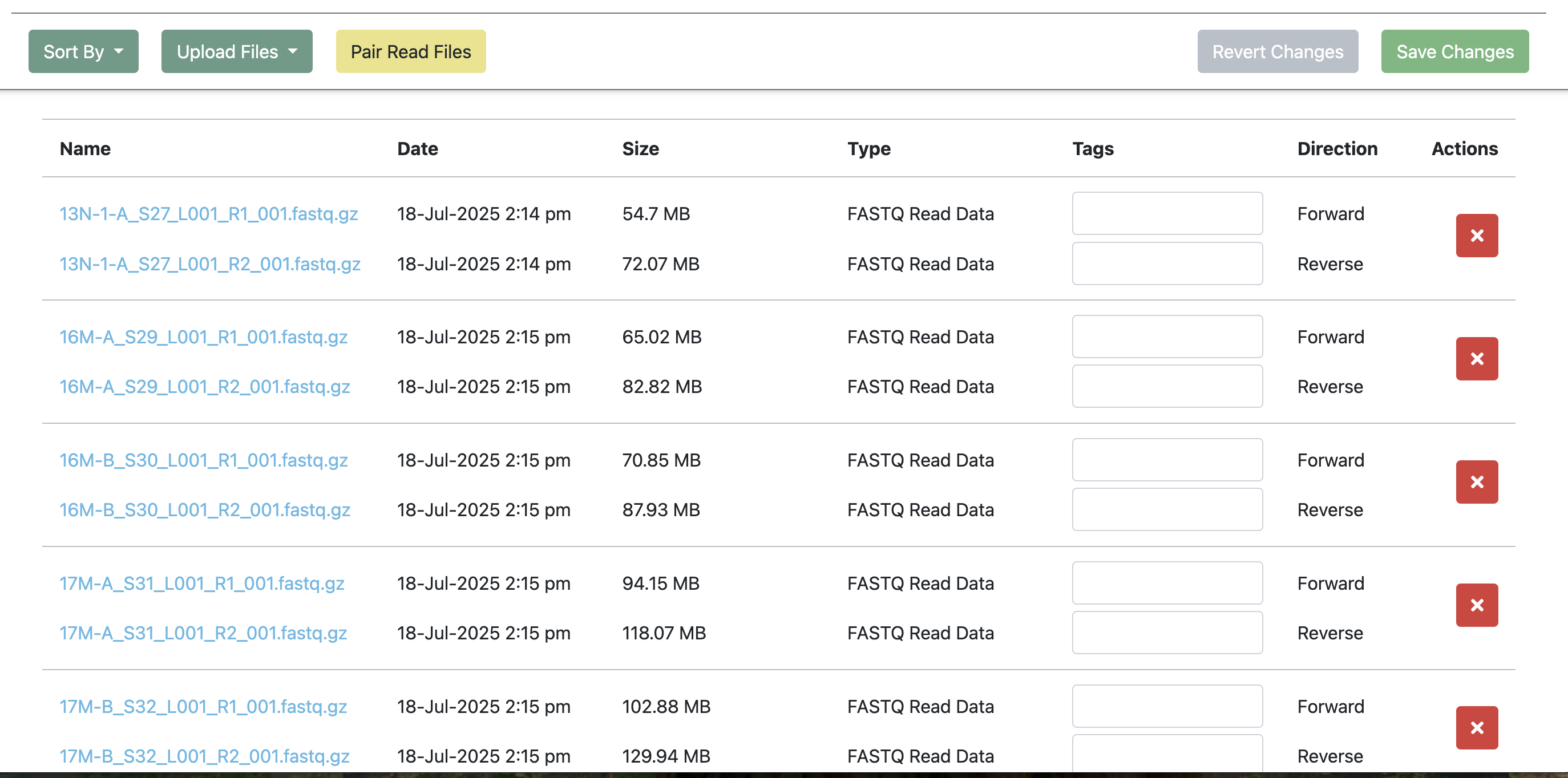The height and width of the screenshot is (778, 1568).
Task: Save Changes to the files
Action: [1455, 52]
